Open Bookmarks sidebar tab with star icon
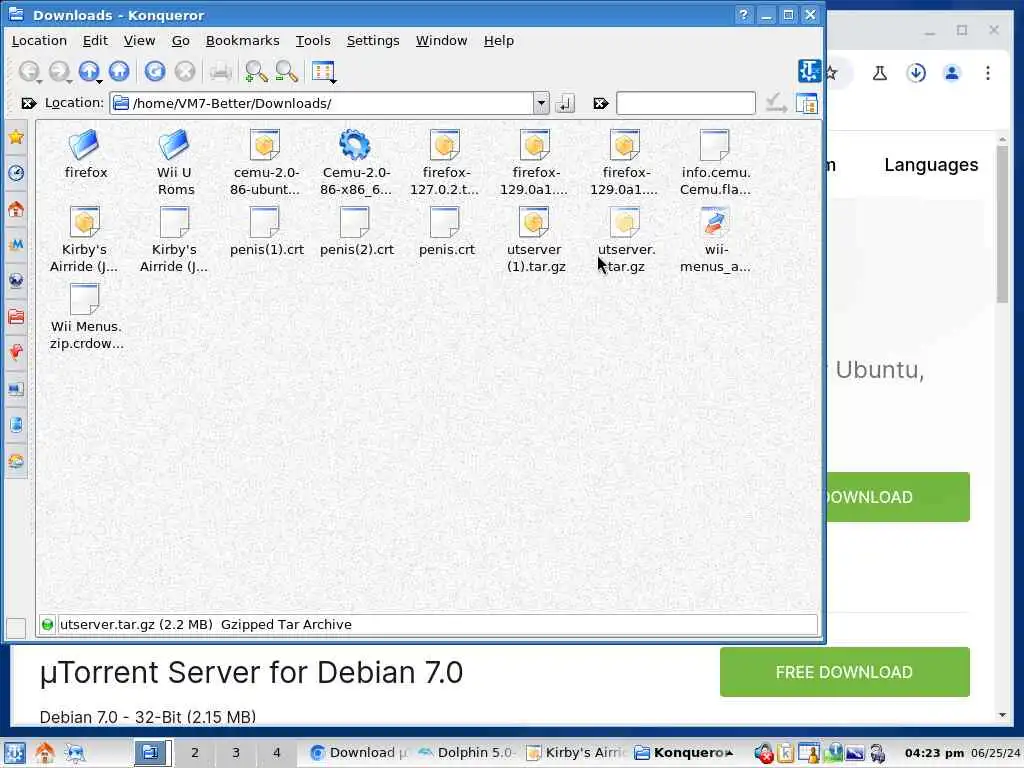The image size is (1024, 768). pyautogui.click(x=16, y=137)
